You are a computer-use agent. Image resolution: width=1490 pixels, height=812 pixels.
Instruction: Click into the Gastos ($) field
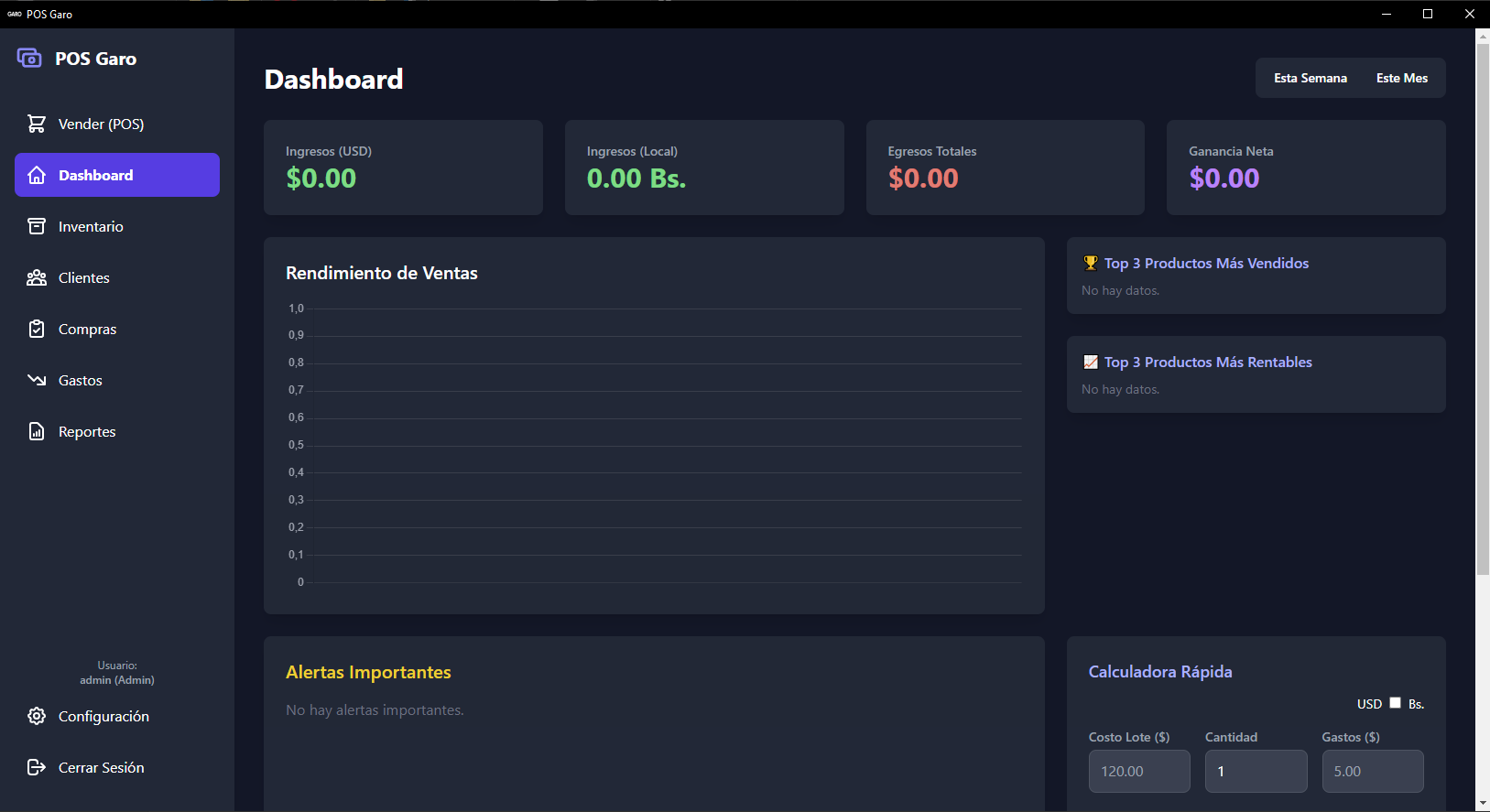coord(1372,771)
